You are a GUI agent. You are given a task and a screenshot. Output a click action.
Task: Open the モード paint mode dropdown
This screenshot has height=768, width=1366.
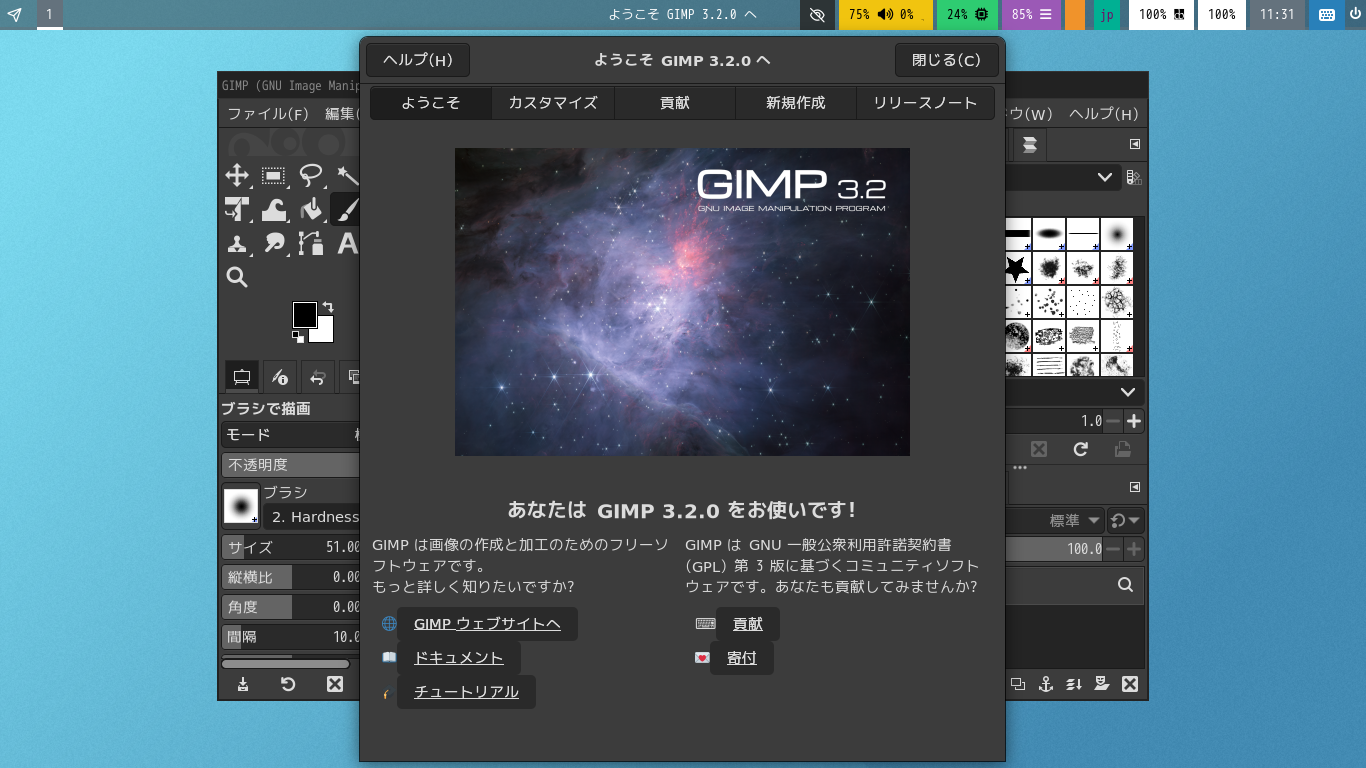(x=291, y=435)
